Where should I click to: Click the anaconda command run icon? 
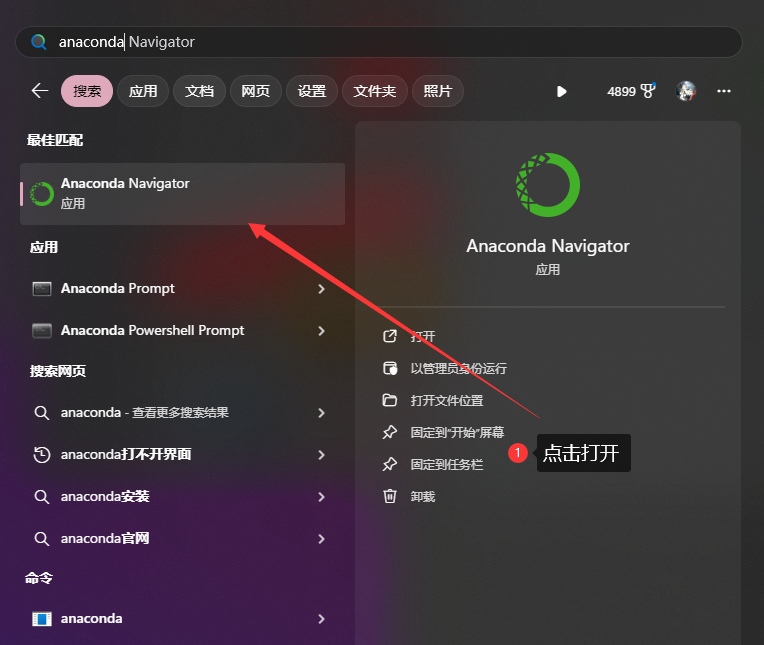[x=42, y=619]
